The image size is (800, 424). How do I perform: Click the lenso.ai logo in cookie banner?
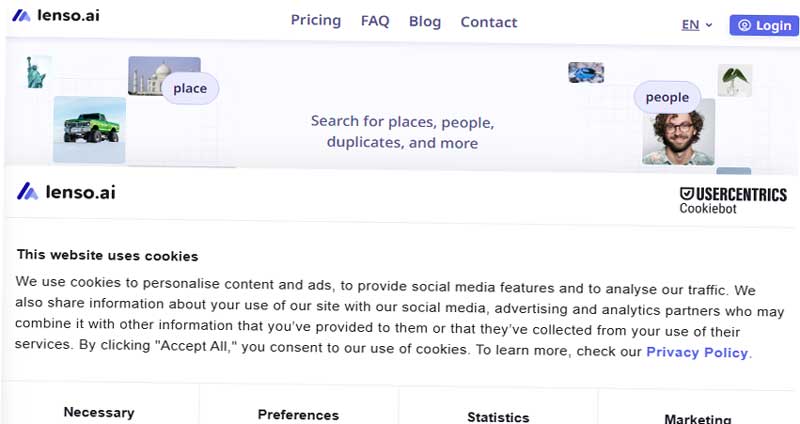point(66,192)
